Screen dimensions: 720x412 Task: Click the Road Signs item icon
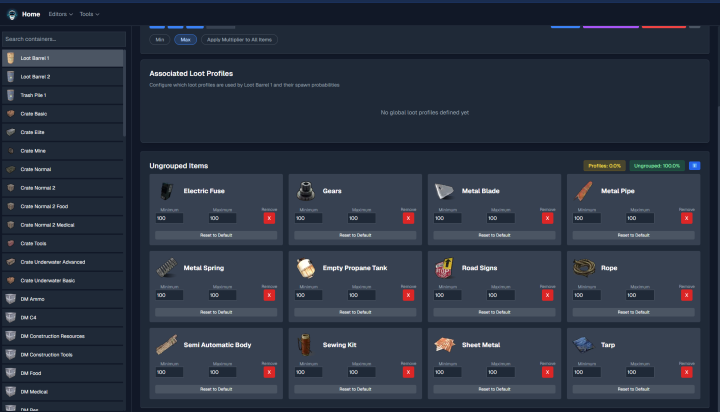444,268
